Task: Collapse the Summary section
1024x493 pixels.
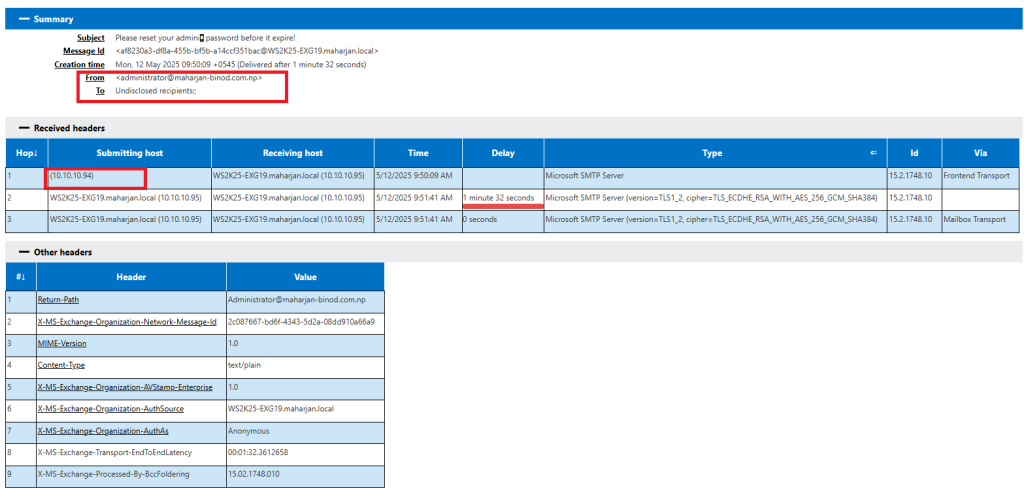Action: (24, 19)
